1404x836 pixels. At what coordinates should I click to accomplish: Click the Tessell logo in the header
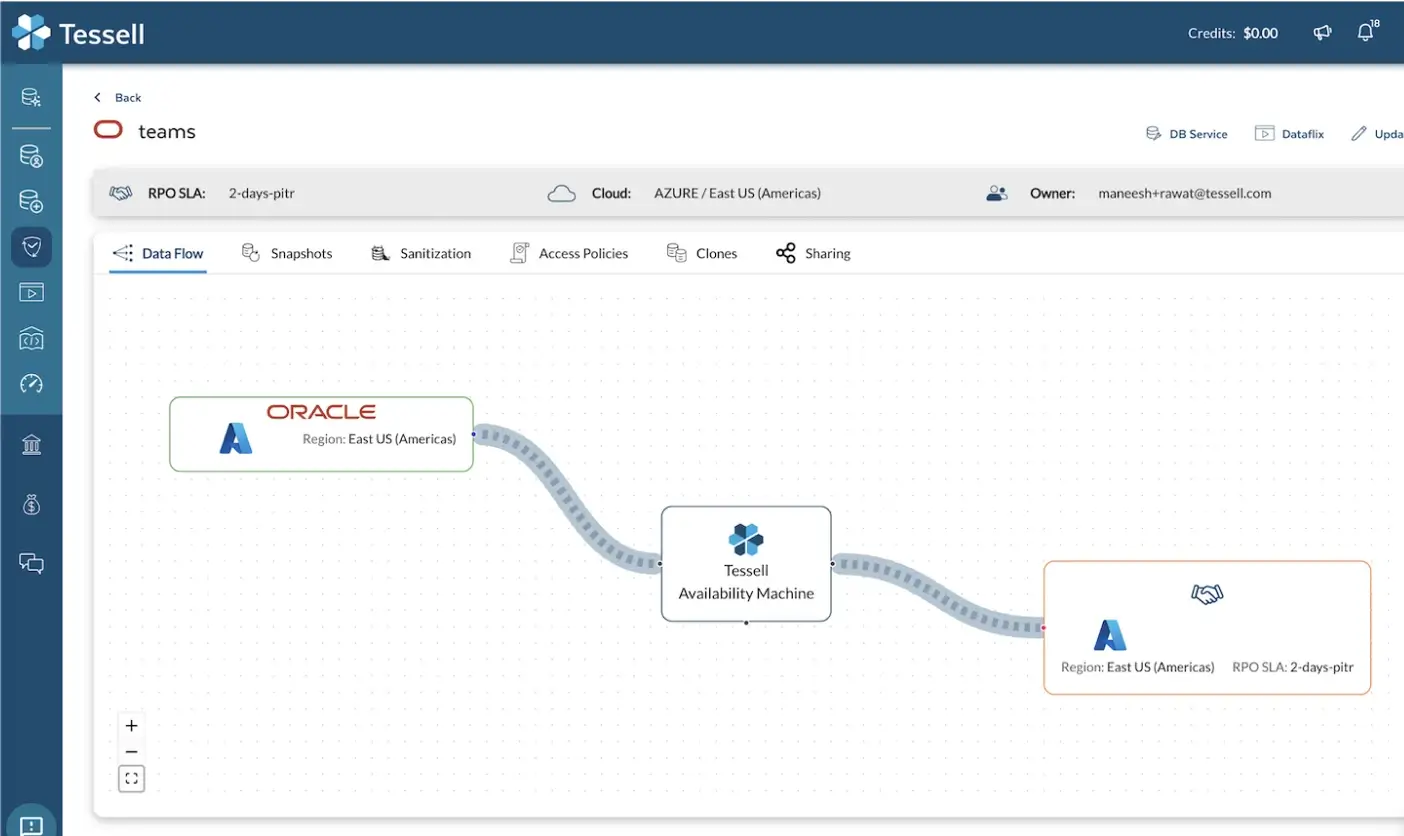point(78,33)
